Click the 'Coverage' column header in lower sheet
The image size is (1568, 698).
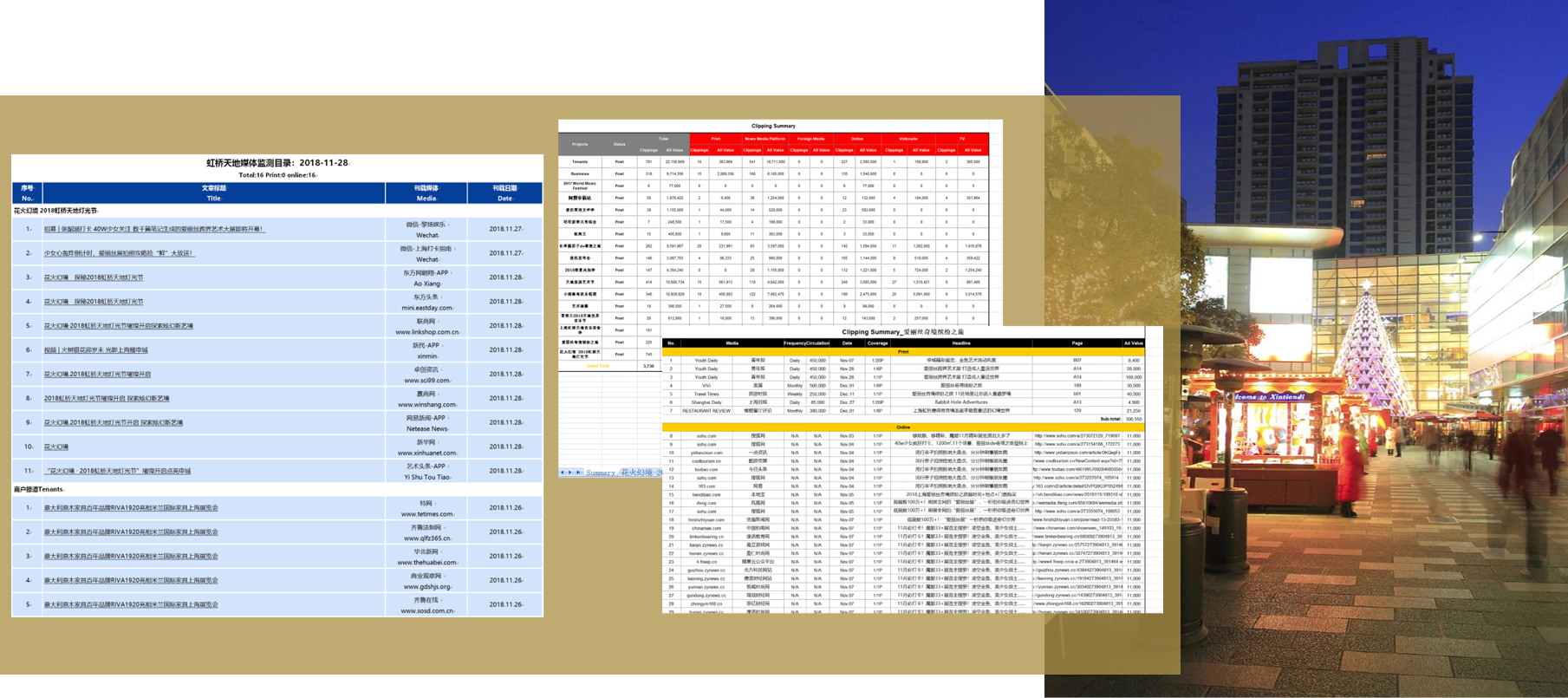[x=877, y=343]
